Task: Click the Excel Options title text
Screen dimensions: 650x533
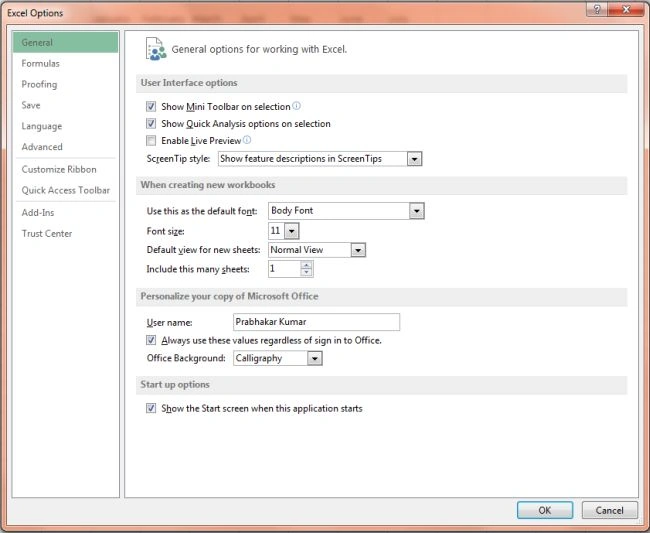Action: pyautogui.click(x=35, y=13)
